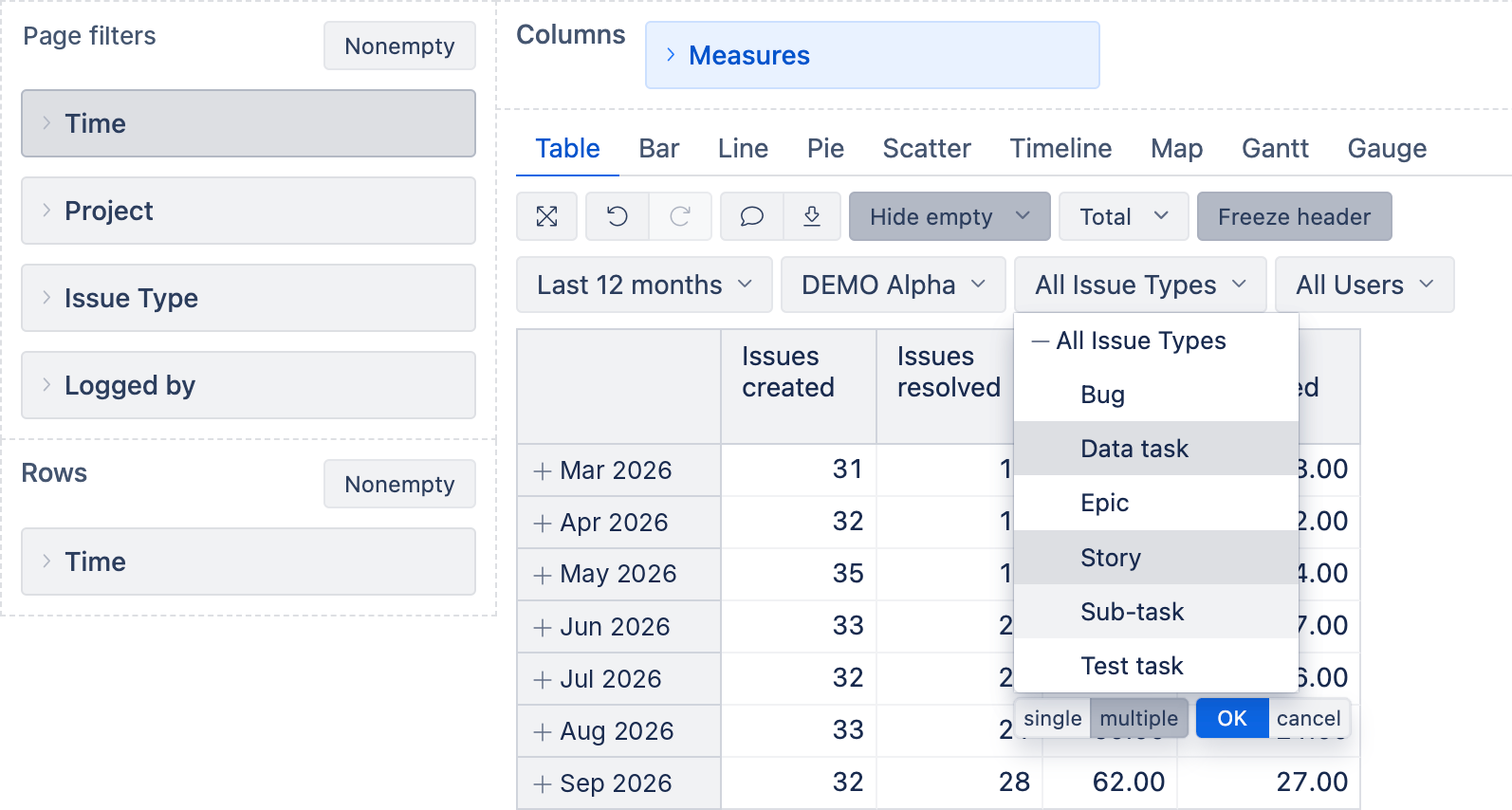Expand the Sep 2026 row
This screenshot has width=1512, height=810.
pos(543,783)
